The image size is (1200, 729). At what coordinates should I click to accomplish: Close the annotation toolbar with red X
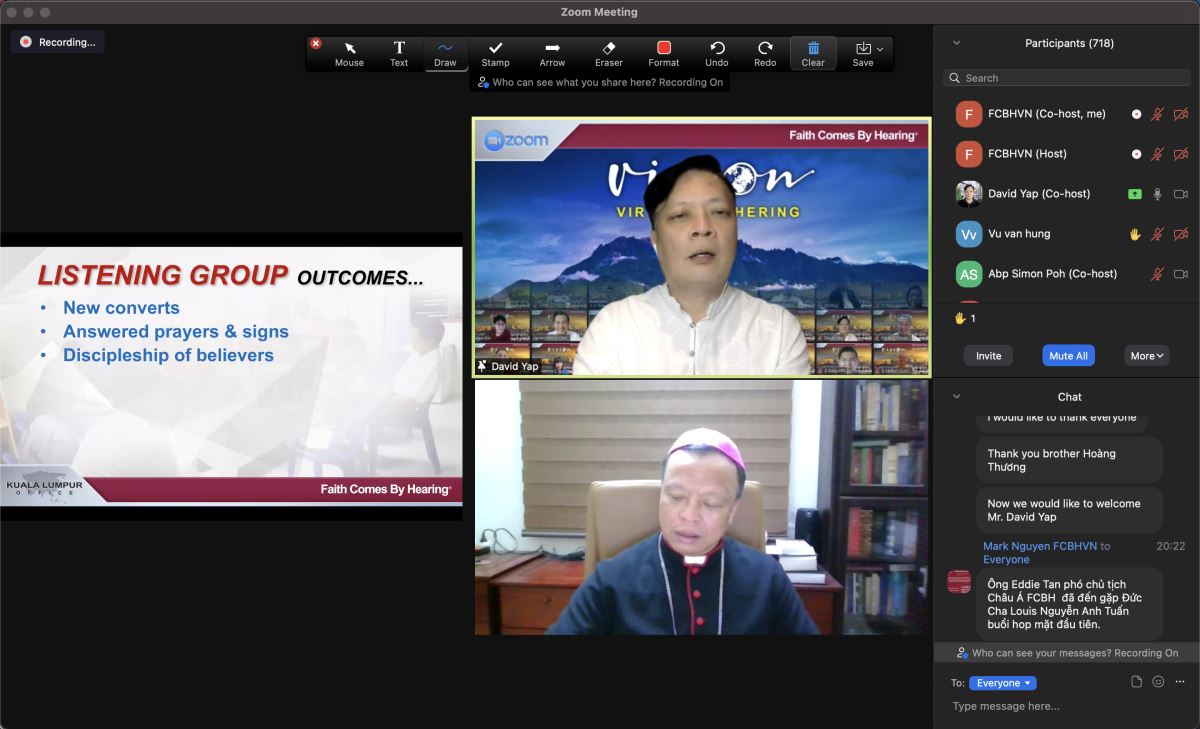coord(316,43)
